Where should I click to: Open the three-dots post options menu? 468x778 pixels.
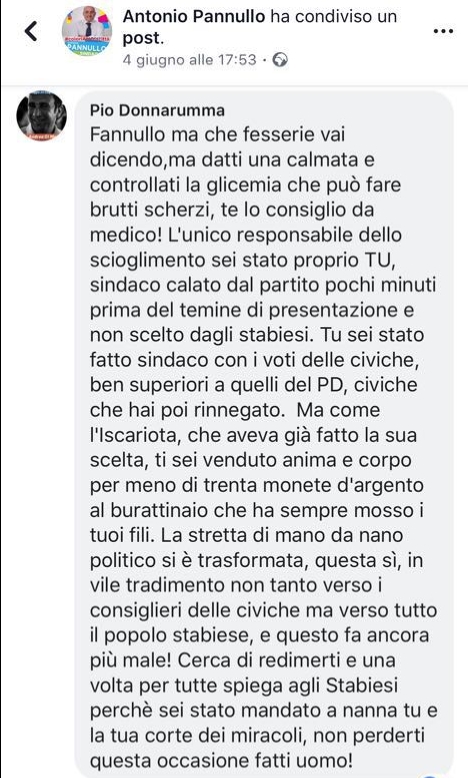tap(443, 31)
